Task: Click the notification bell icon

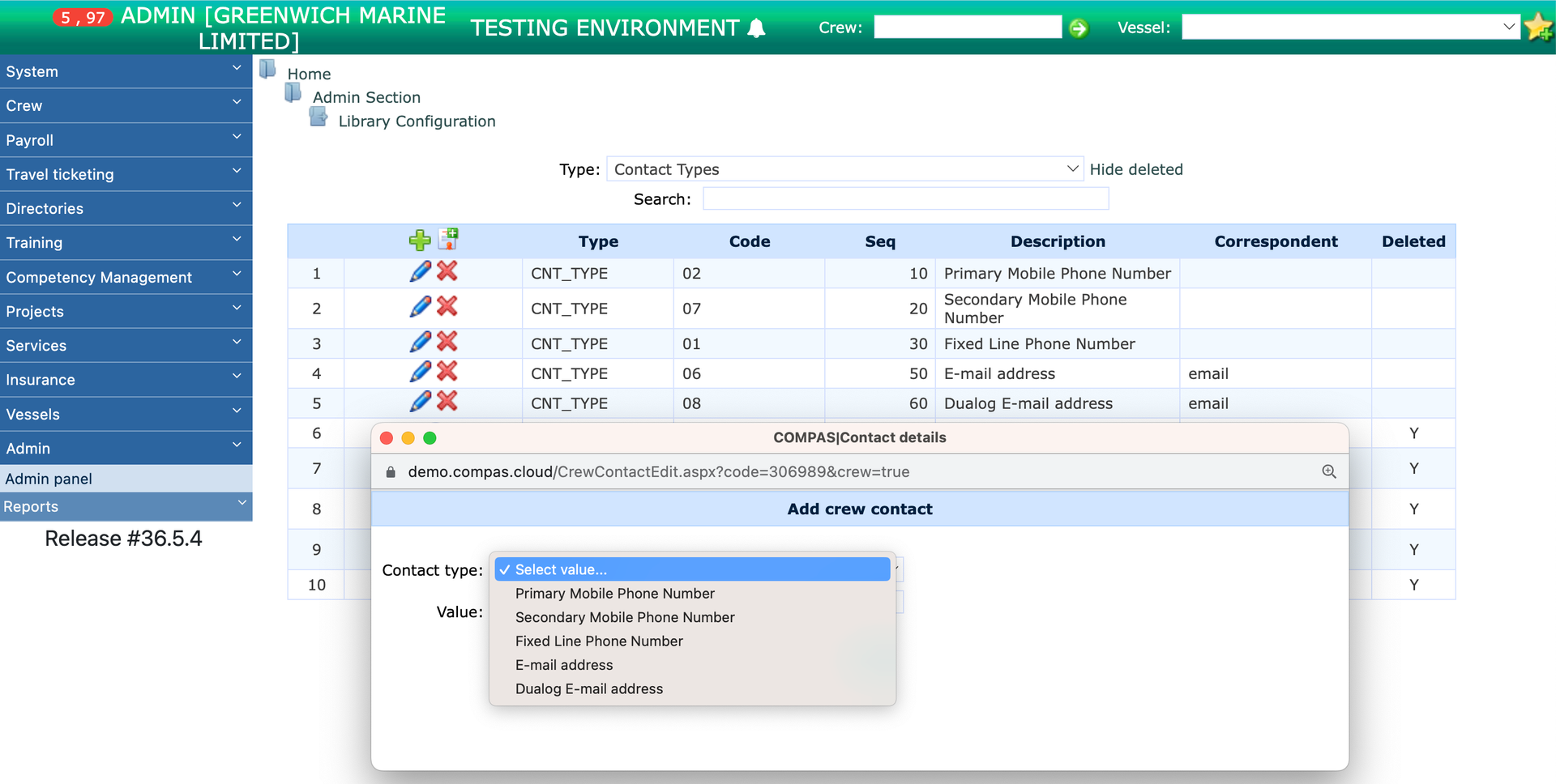Action: [x=757, y=28]
